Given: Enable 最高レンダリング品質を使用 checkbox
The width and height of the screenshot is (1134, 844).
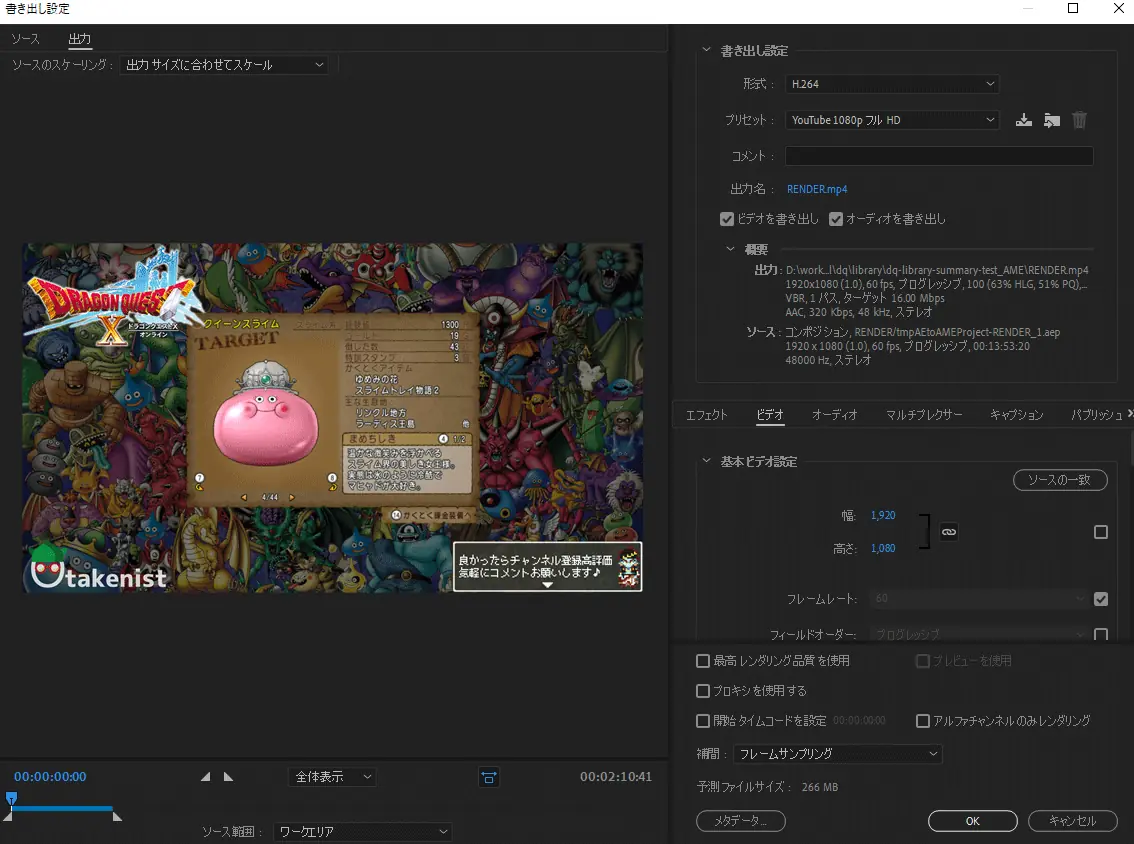Looking at the screenshot, I should 702,661.
